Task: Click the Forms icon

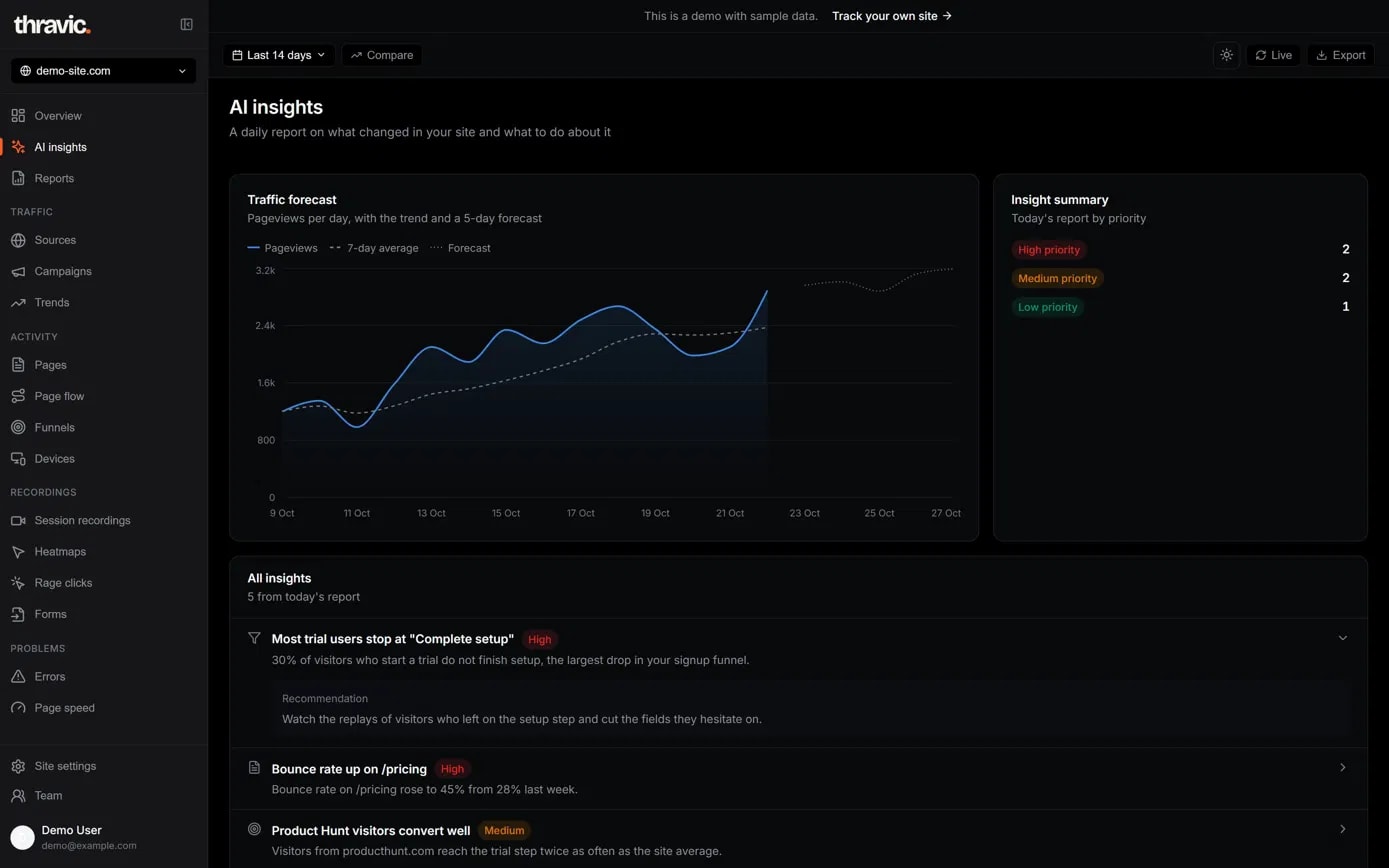Action: pyautogui.click(x=18, y=614)
